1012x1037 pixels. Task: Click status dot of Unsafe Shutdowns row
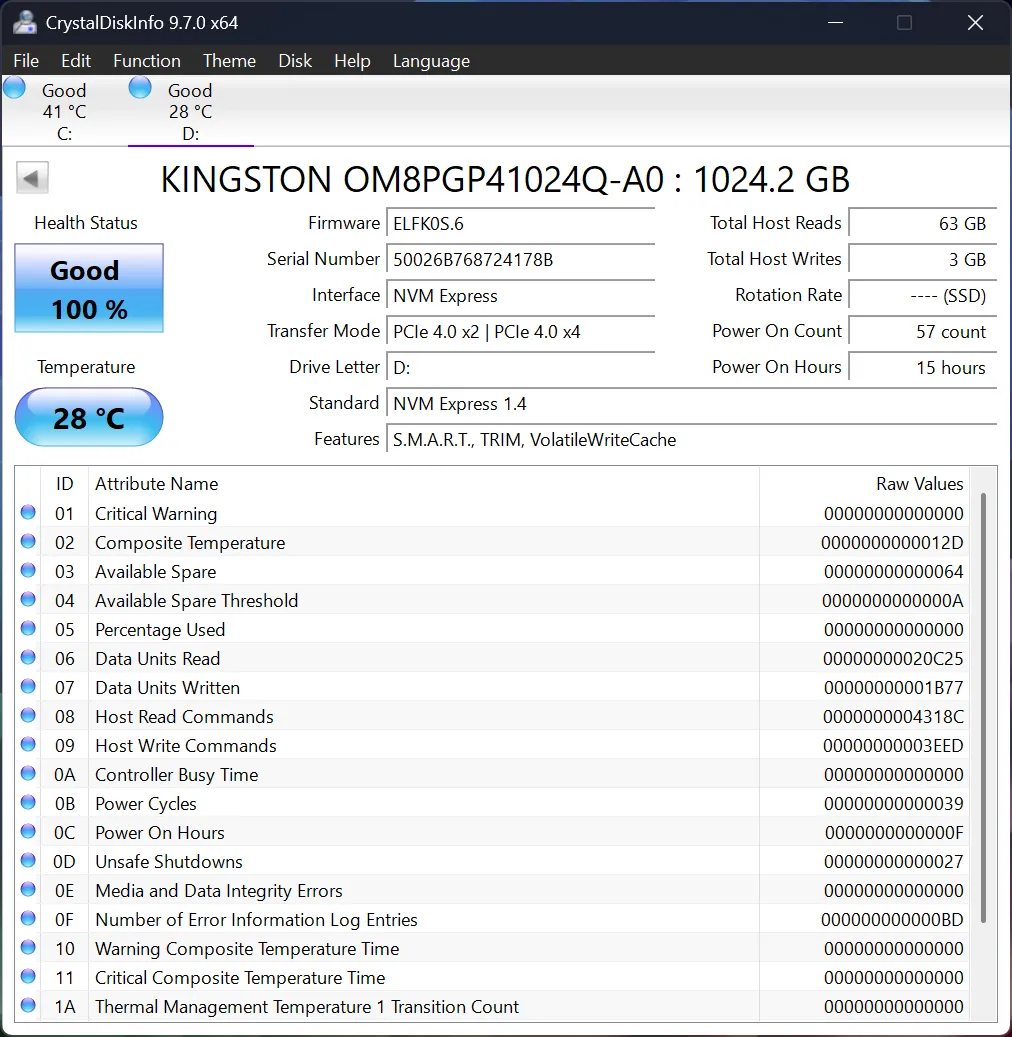28,860
